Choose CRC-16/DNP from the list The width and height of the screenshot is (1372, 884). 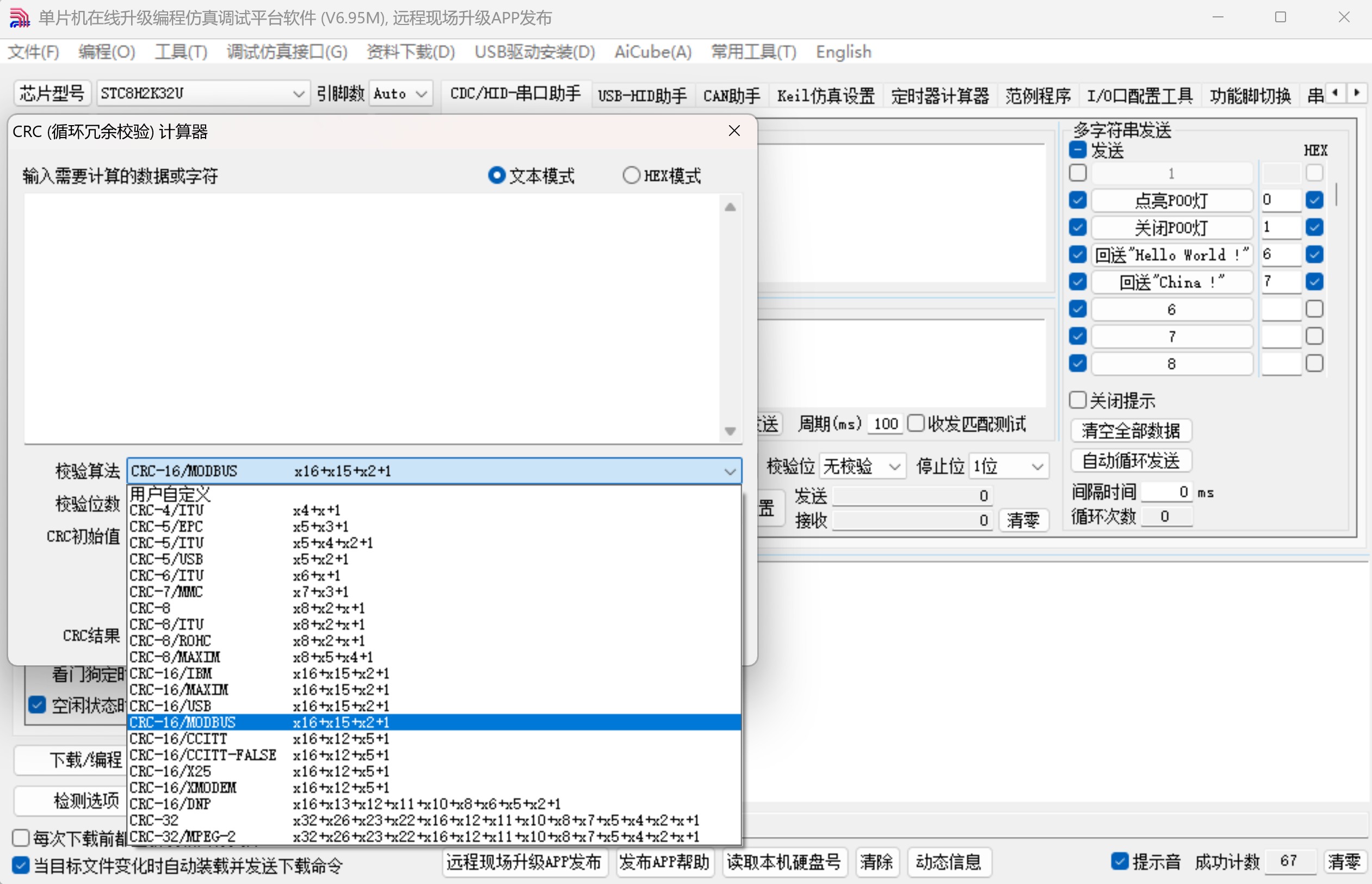(434, 803)
